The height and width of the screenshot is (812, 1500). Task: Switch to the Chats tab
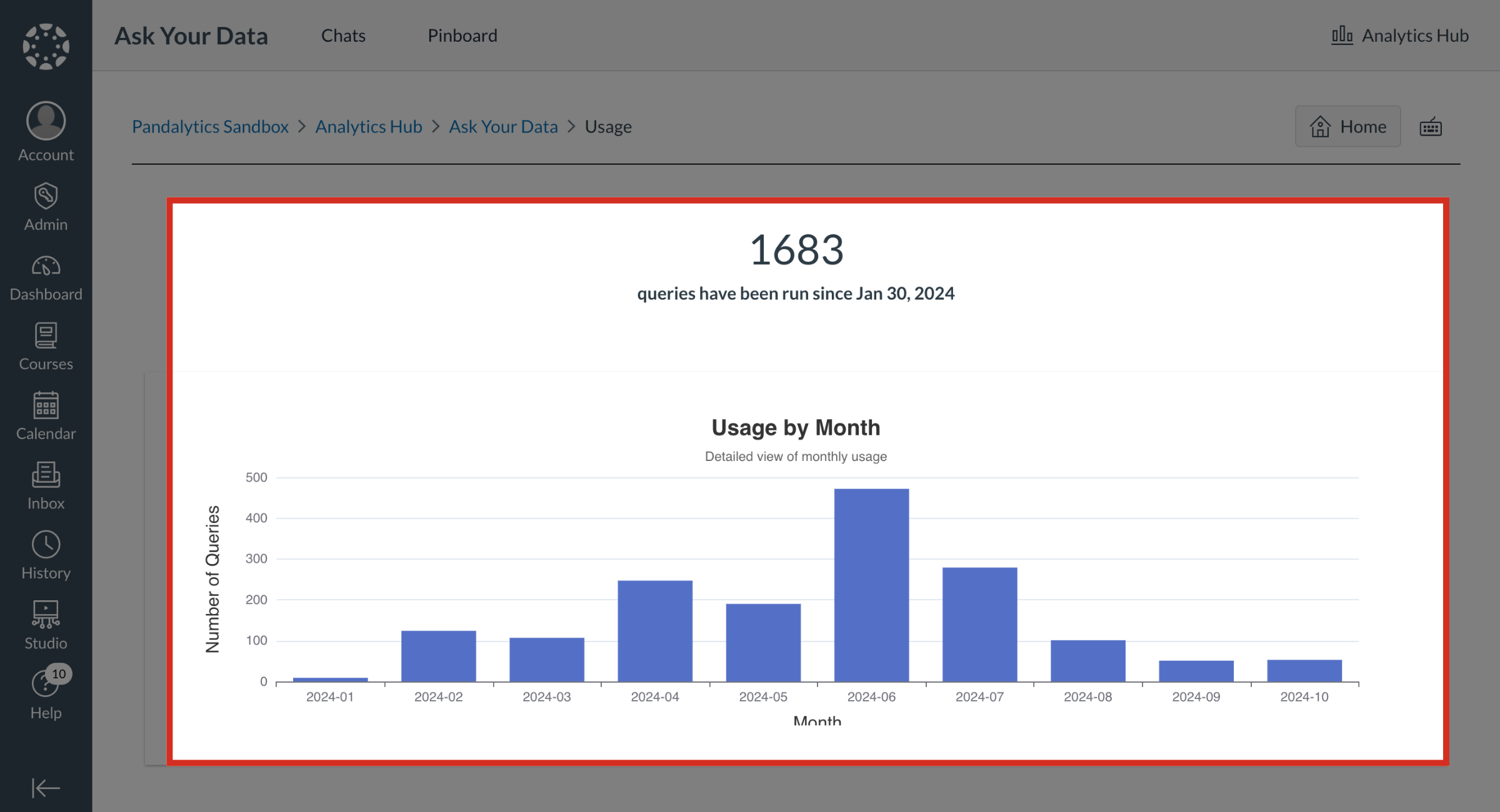[343, 36]
